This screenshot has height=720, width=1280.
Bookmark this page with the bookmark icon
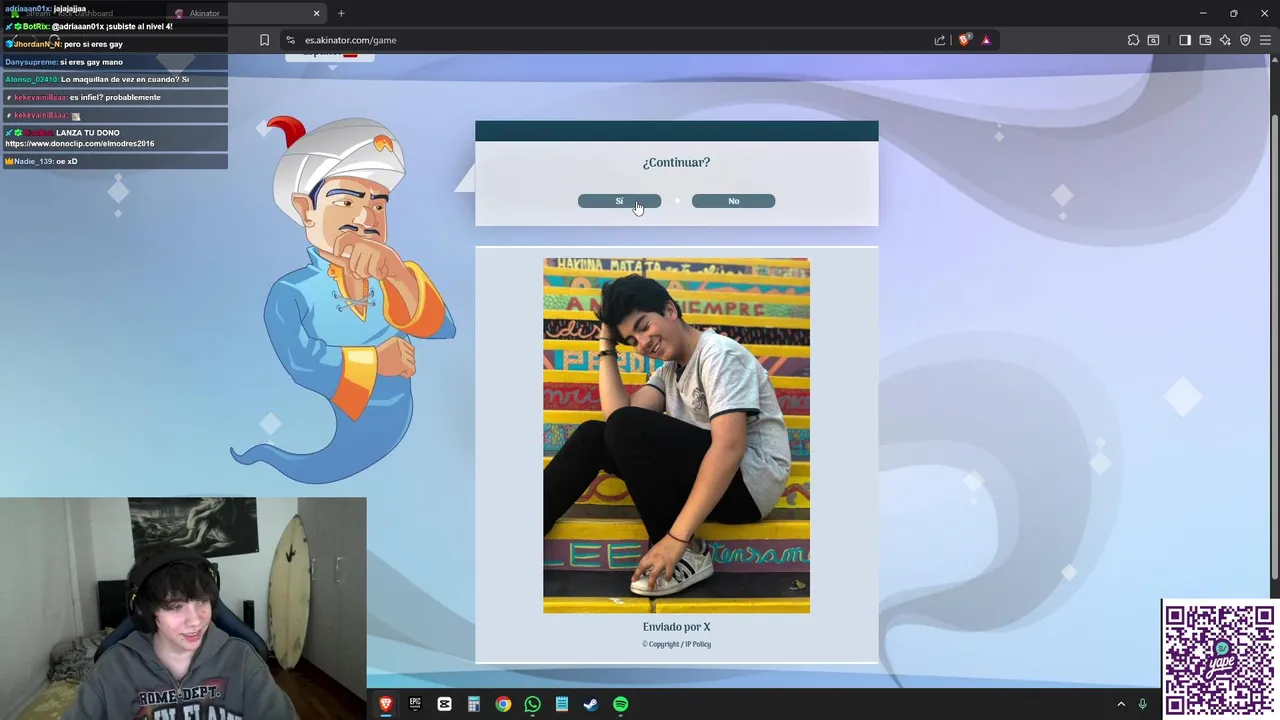264,40
